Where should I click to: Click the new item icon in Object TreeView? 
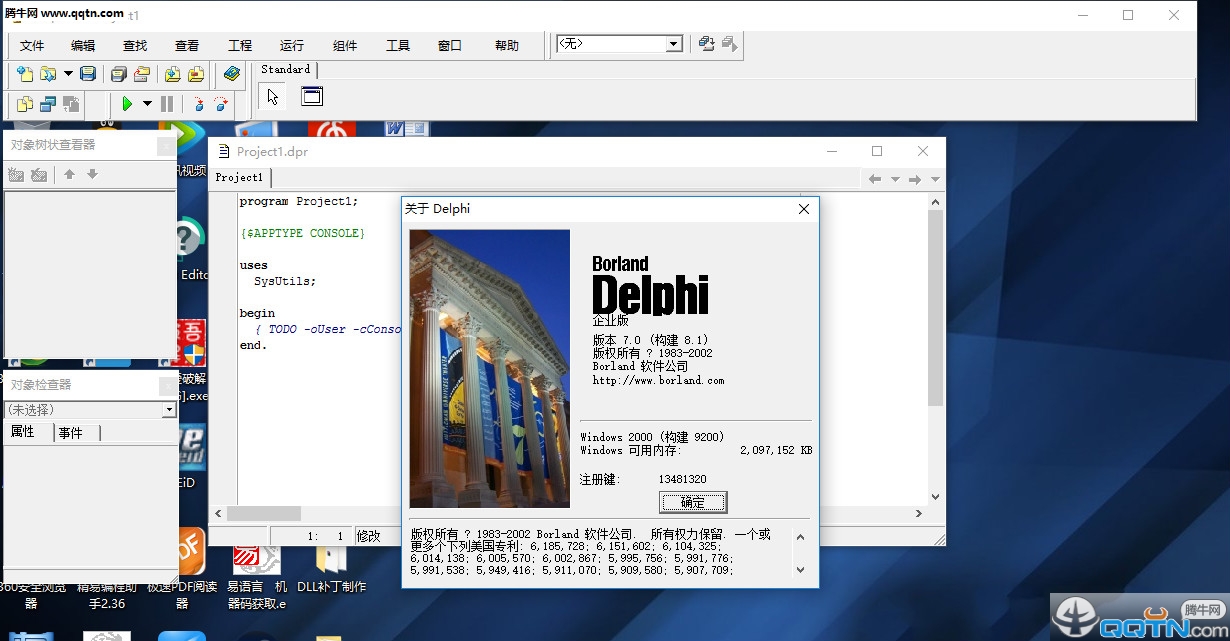pos(16,174)
